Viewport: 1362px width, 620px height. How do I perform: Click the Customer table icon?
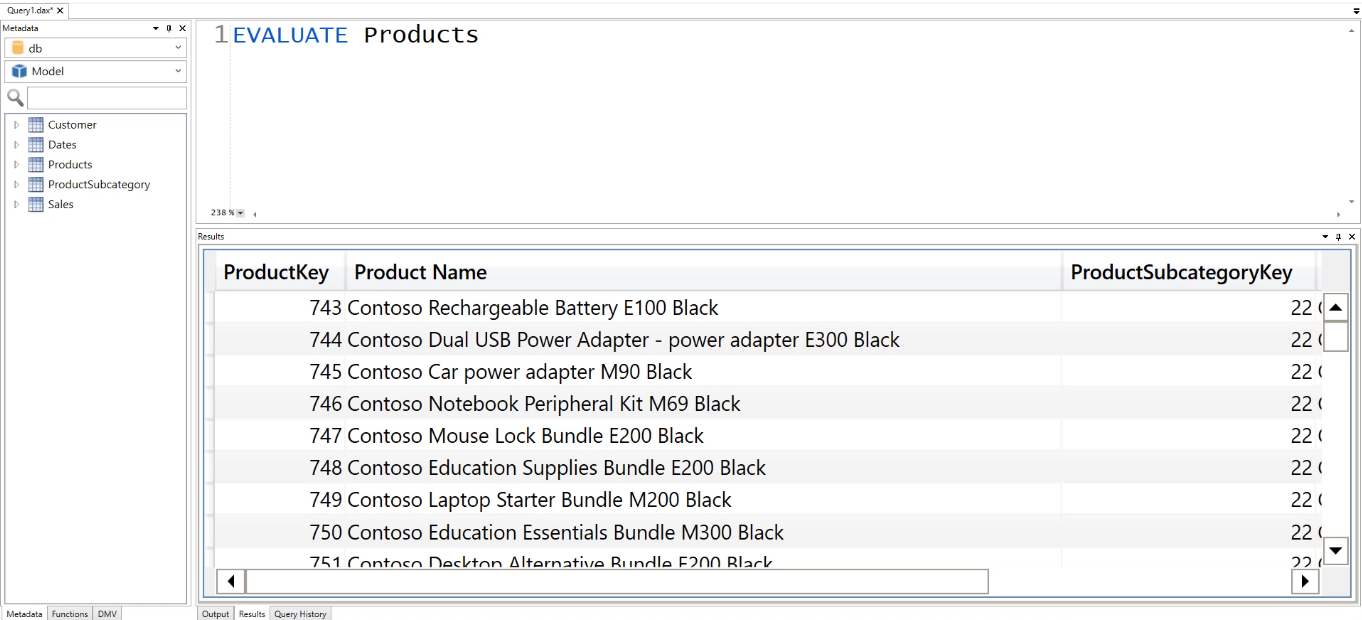coord(36,125)
